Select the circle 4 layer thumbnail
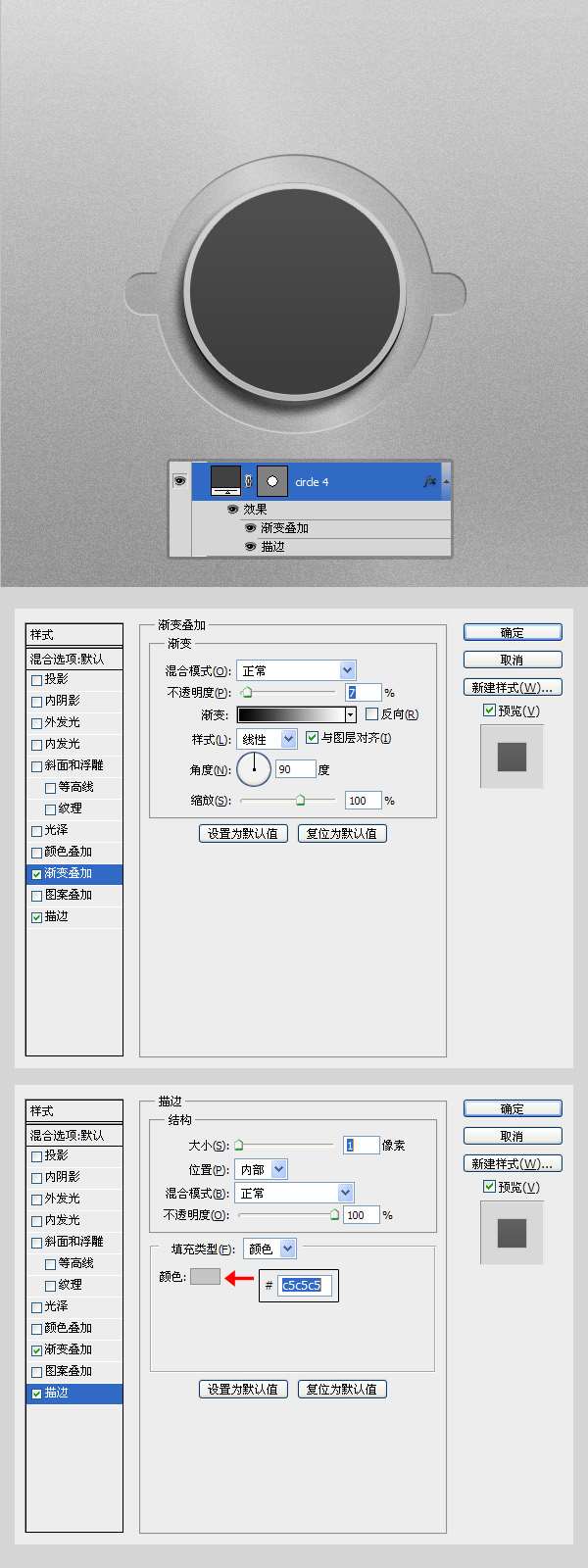Image resolution: width=588 pixels, height=1568 pixels. tap(227, 481)
